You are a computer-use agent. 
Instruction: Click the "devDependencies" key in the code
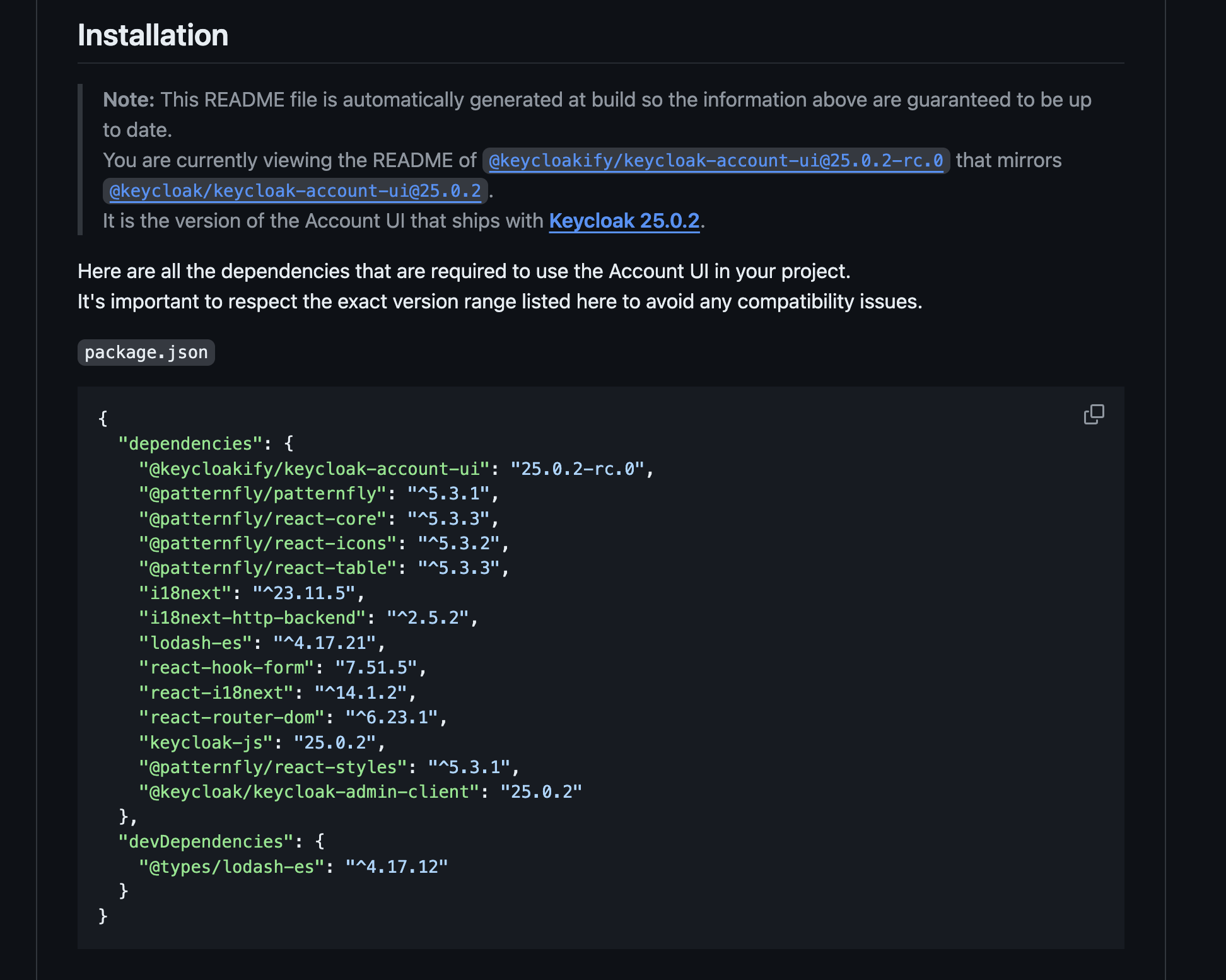[206, 842]
